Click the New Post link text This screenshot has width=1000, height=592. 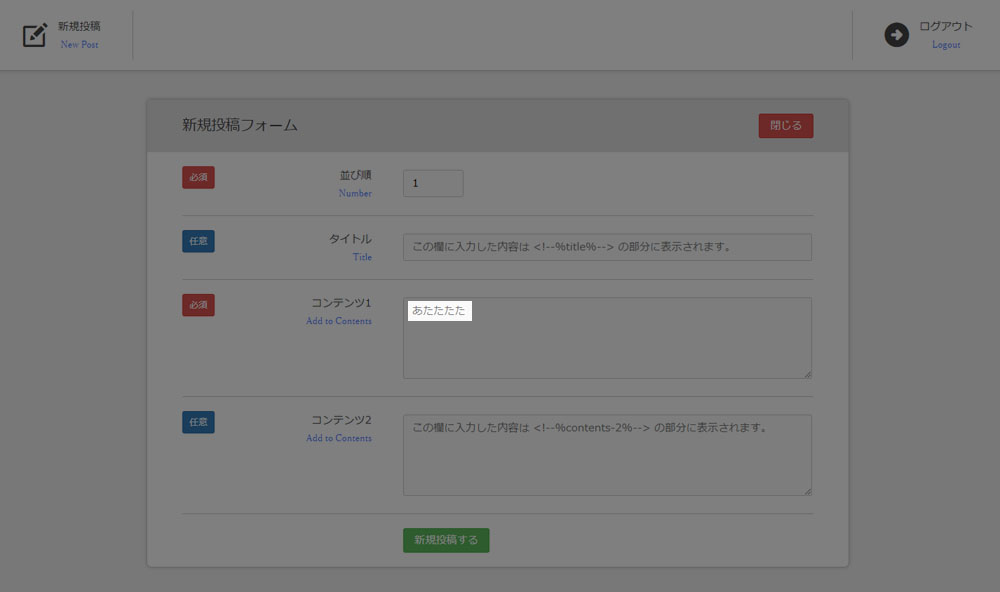point(80,45)
